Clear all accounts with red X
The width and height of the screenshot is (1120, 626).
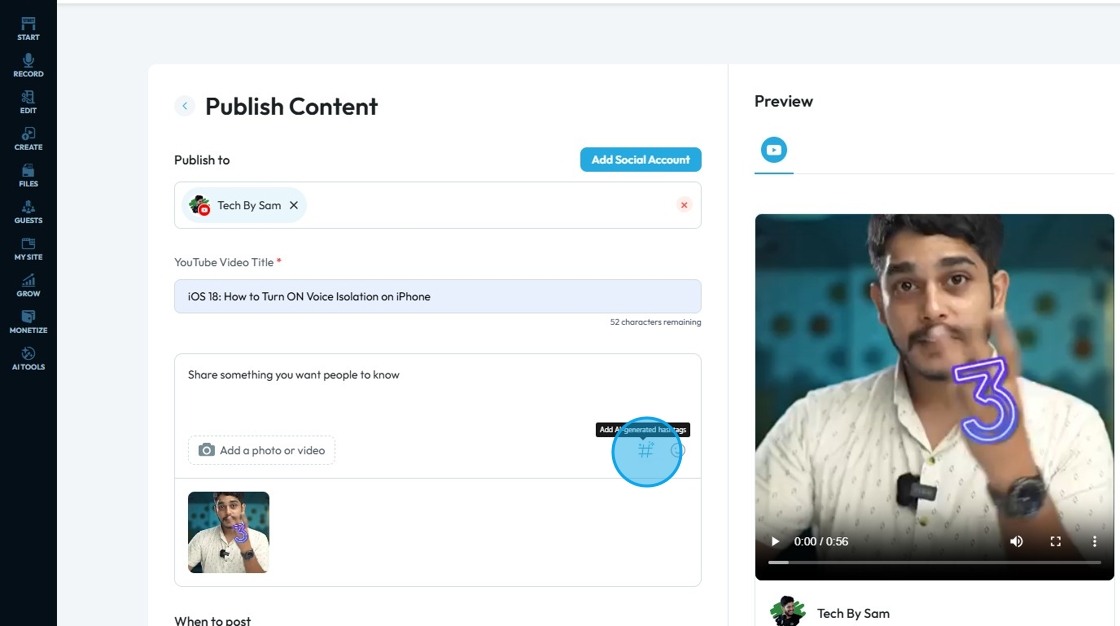coord(684,205)
